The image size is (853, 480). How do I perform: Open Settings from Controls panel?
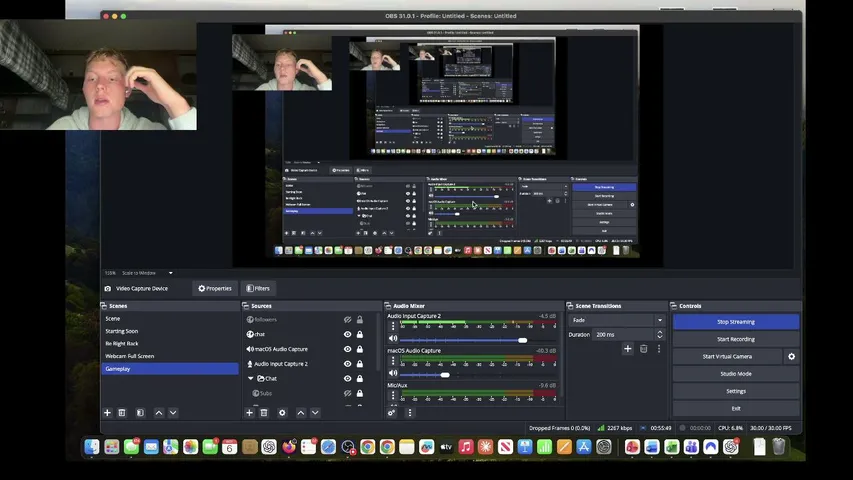[735, 391]
